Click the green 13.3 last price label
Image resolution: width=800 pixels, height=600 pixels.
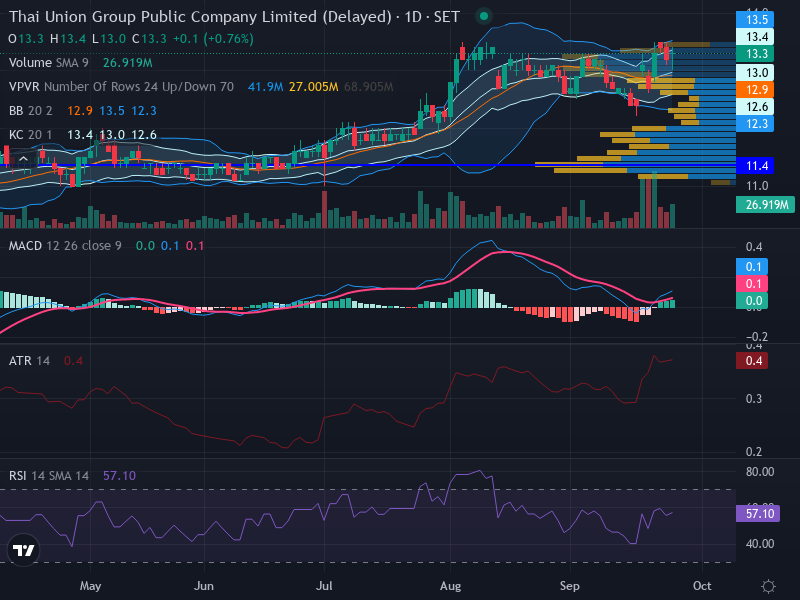coord(755,54)
